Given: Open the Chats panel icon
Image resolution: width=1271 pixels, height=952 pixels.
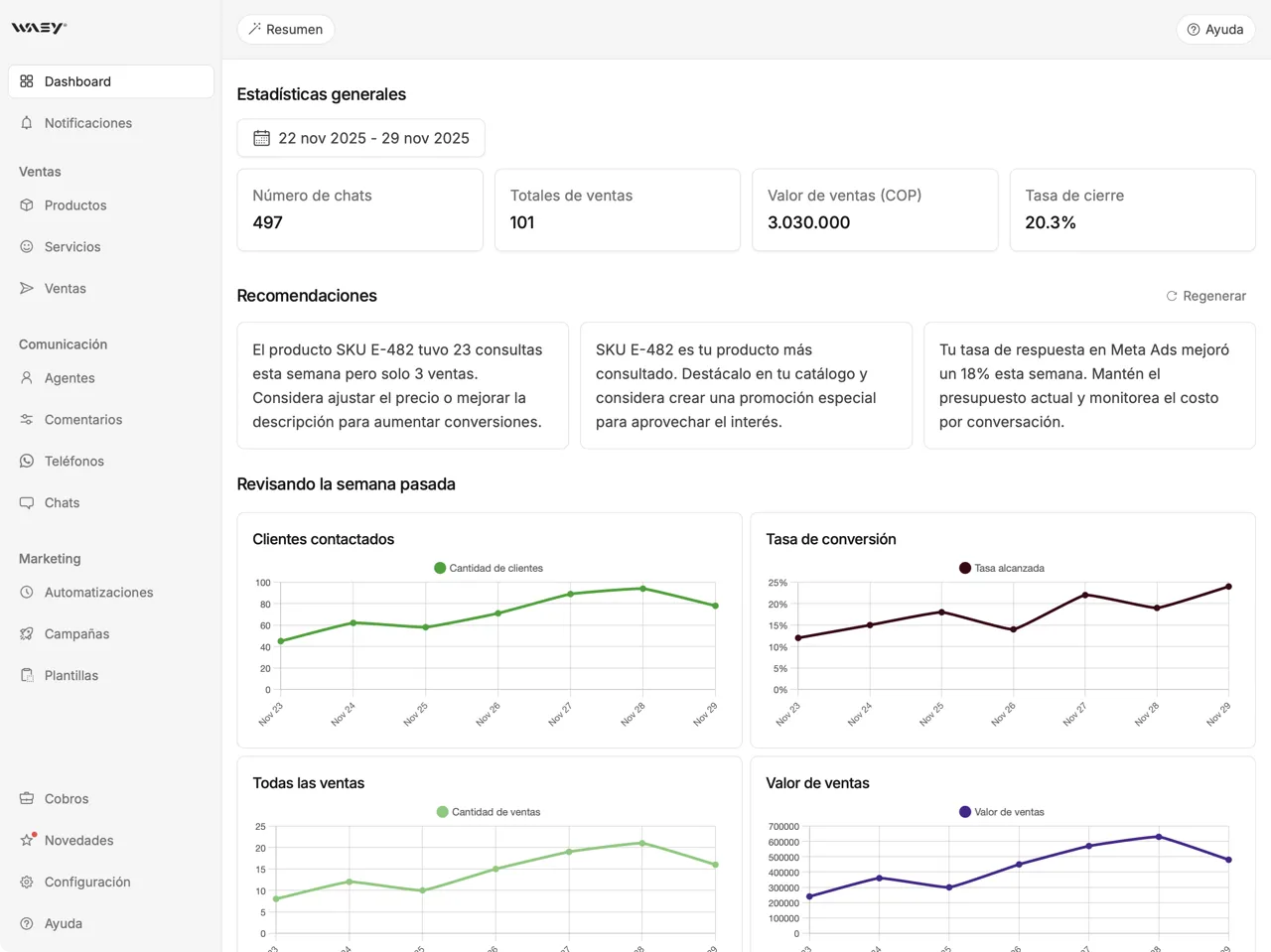Looking at the screenshot, I should coord(27,502).
